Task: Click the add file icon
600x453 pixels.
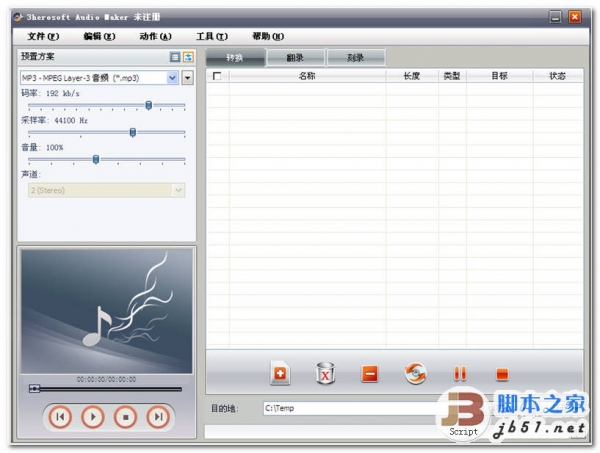Action: coord(280,373)
